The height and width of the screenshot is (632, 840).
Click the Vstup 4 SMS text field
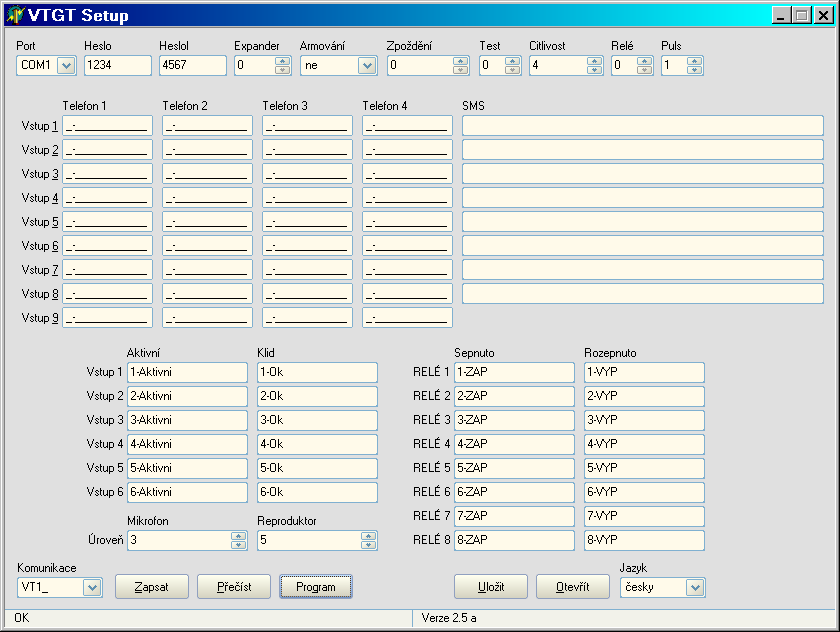[643, 198]
